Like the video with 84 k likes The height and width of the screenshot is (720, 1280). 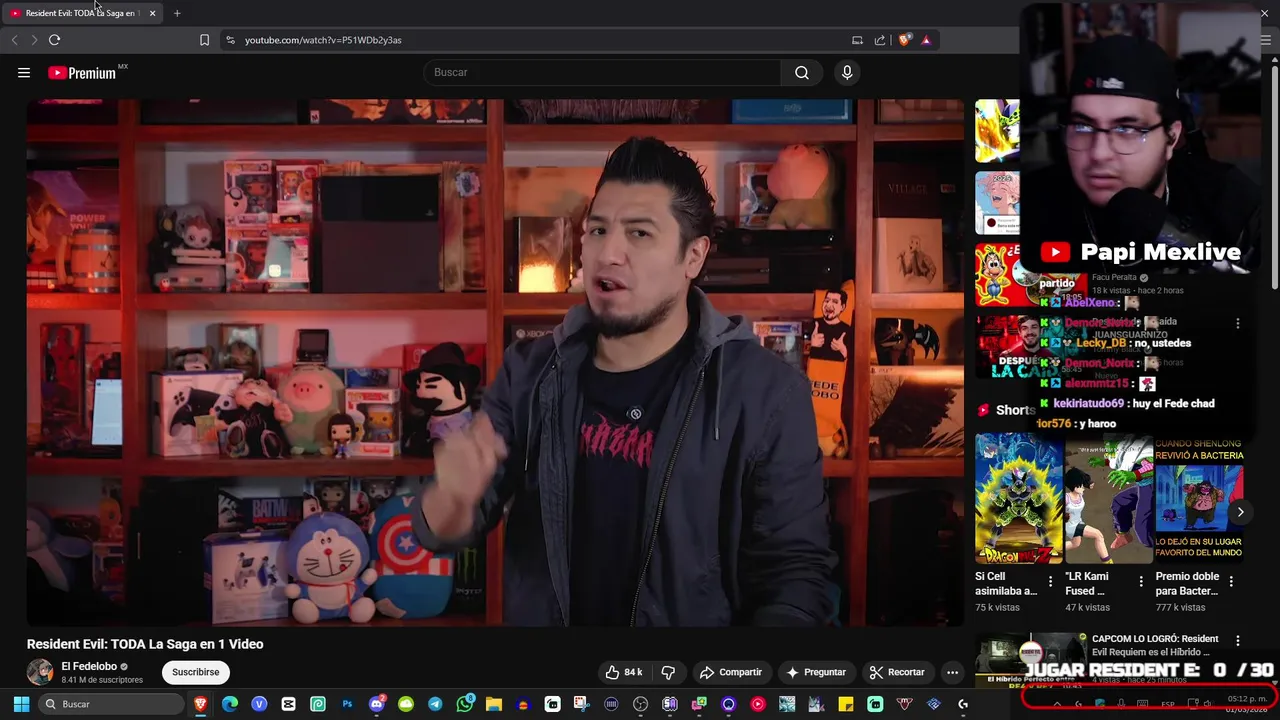[623, 672]
